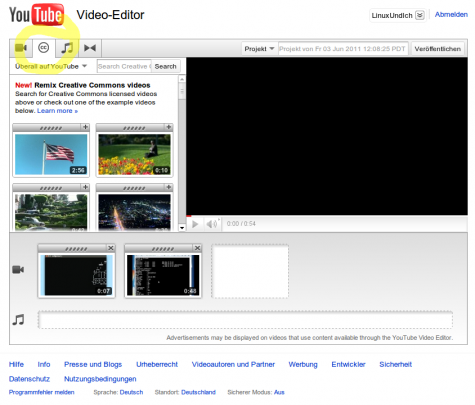Open the Info footer link
The height and width of the screenshot is (405, 475).
[x=44, y=364]
